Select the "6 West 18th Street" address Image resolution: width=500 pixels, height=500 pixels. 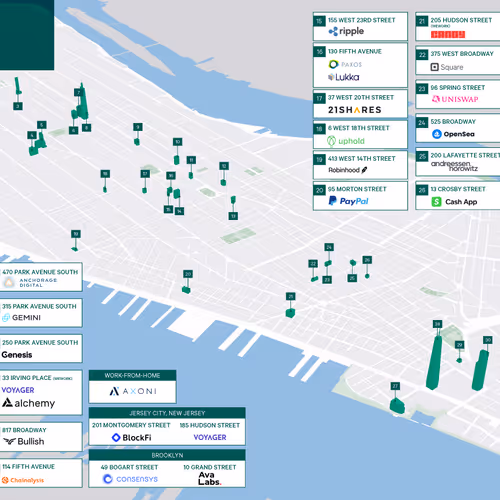(358, 128)
